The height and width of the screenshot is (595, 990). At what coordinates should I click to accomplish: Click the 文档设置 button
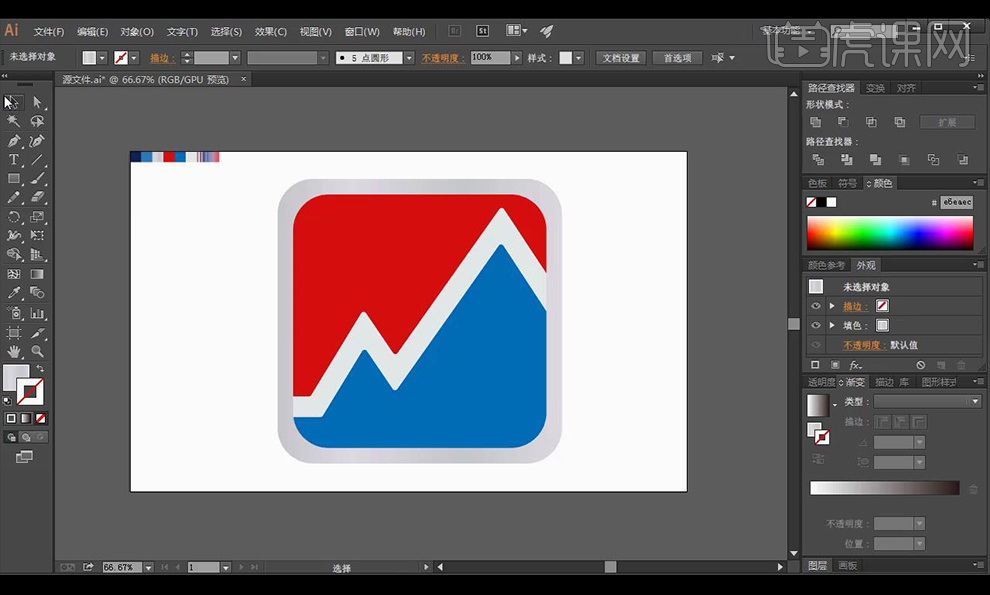tap(620, 58)
